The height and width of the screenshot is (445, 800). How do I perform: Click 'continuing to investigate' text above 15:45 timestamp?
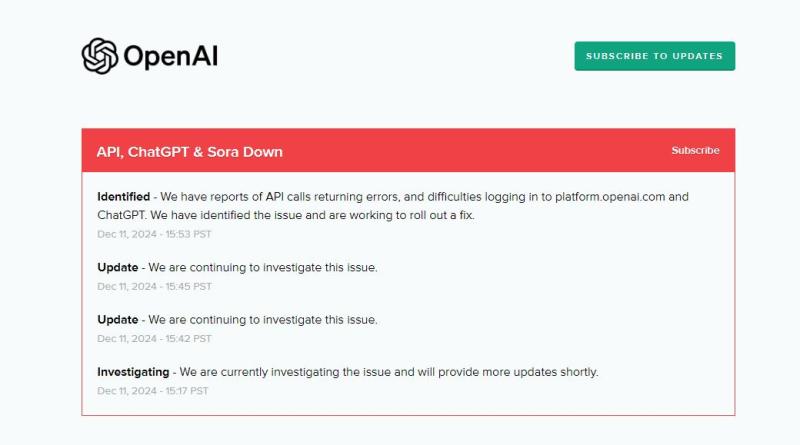coord(250,268)
